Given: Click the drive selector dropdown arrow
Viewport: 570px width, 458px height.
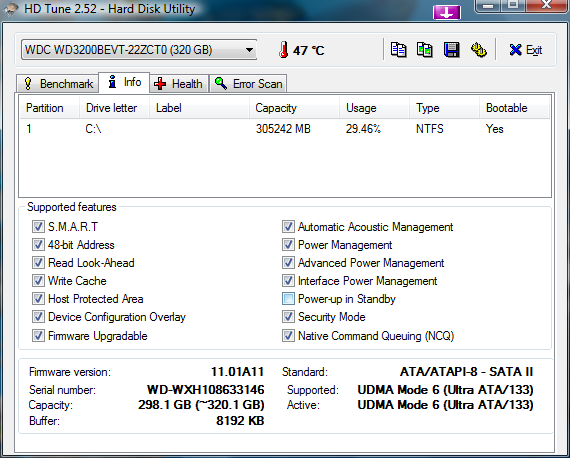Looking at the screenshot, I should (249, 50).
